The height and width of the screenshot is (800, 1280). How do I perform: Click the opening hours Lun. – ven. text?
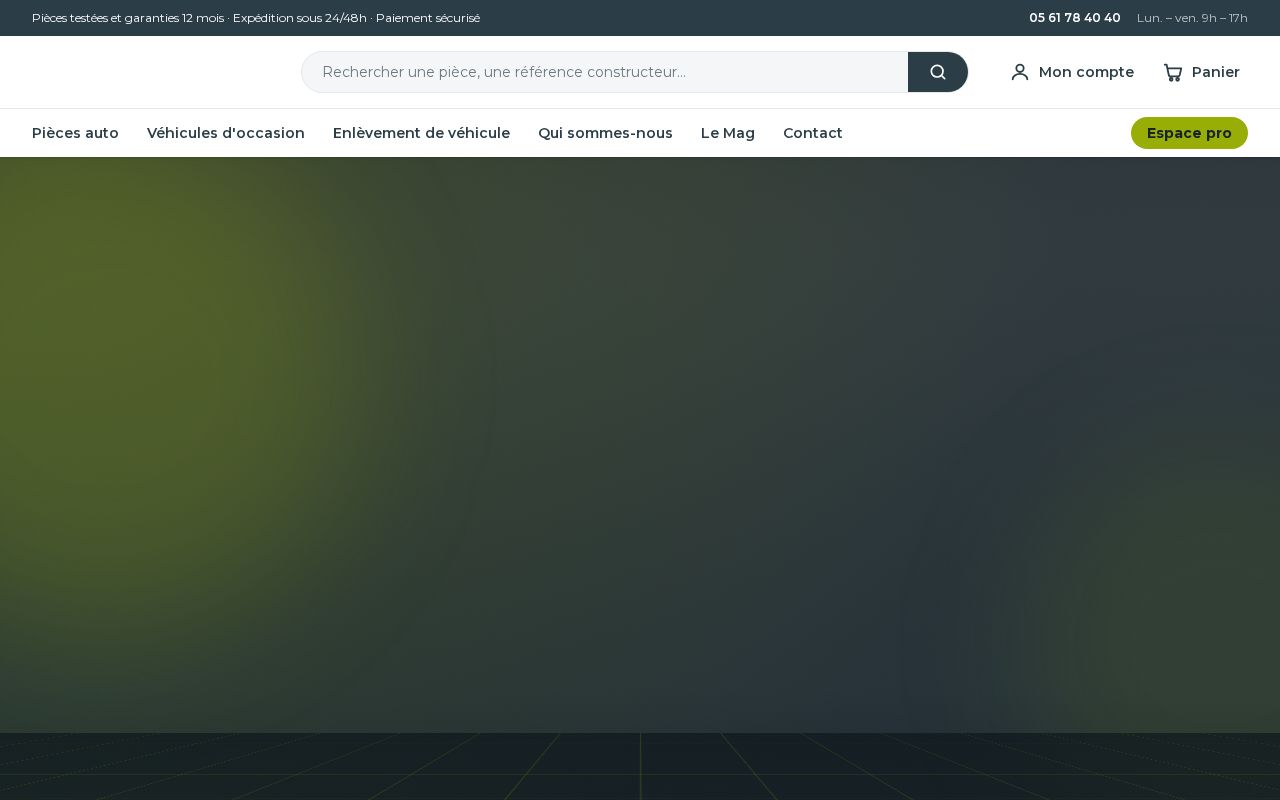click(1192, 18)
